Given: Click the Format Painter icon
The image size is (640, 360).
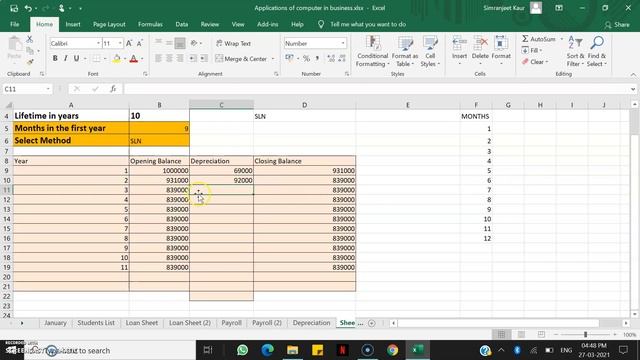Looking at the screenshot, I should (x=29, y=62).
